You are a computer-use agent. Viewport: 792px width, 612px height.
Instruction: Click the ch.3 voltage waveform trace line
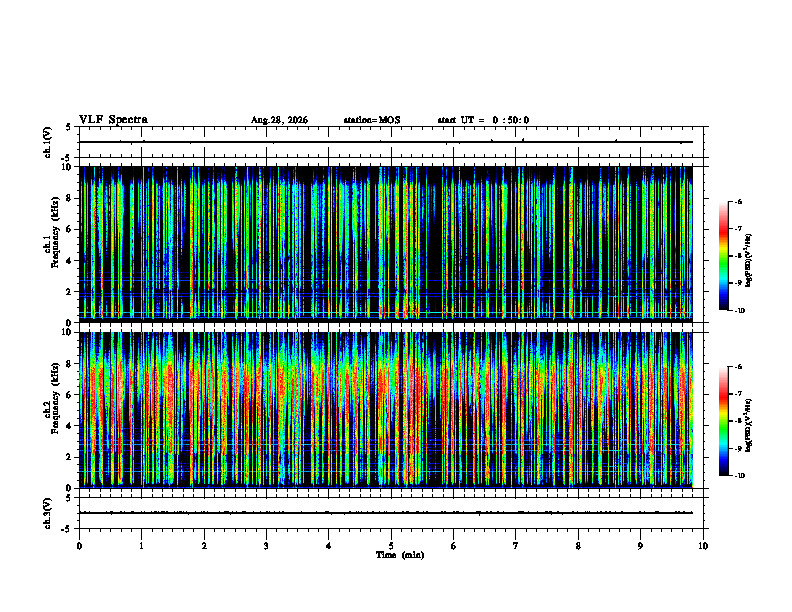386,513
